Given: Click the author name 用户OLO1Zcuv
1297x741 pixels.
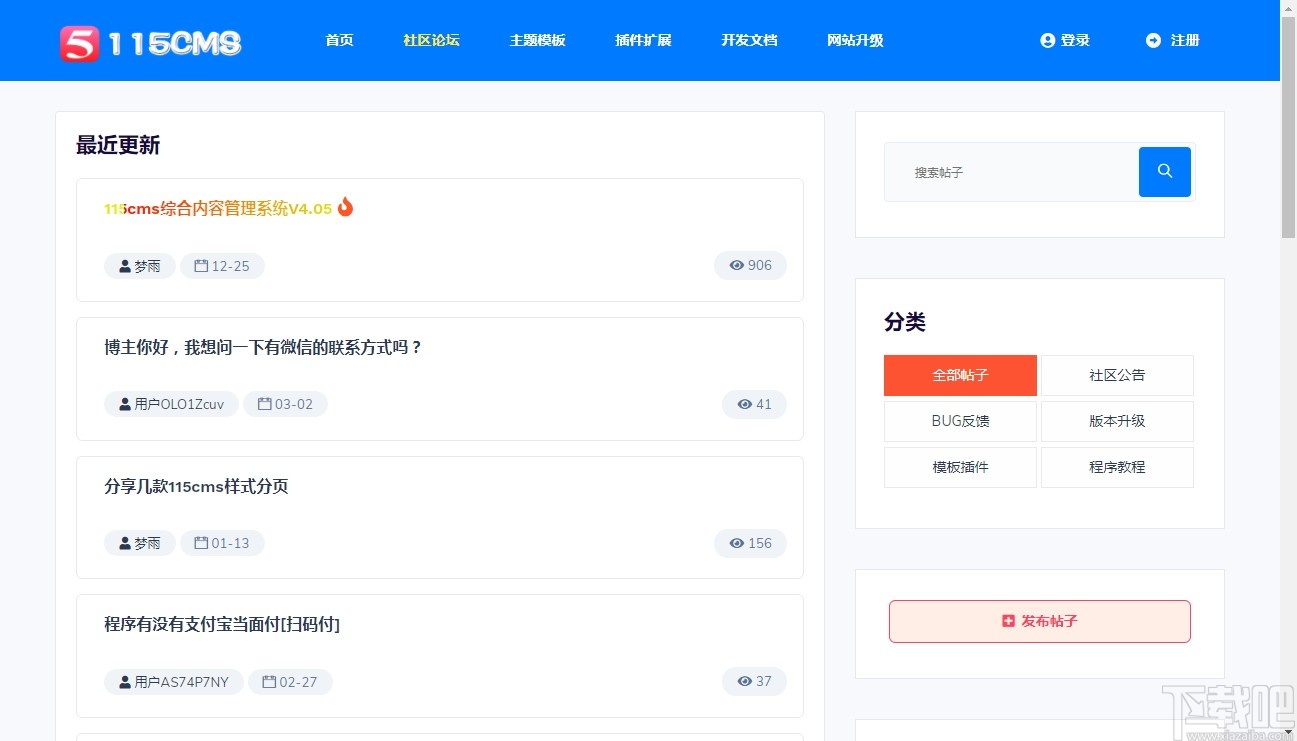Looking at the screenshot, I should click(x=179, y=405).
